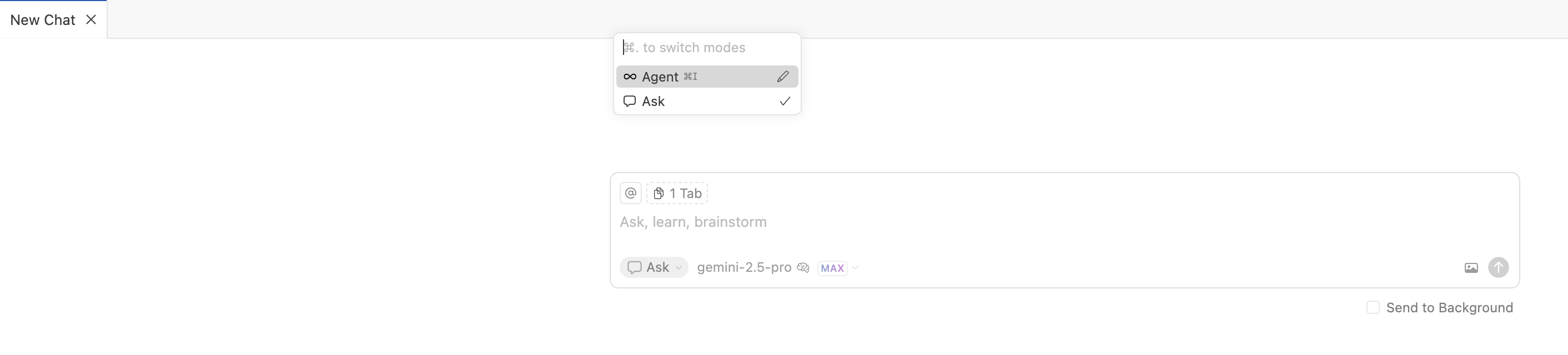Click the attach image icon
This screenshot has height=355, width=1568.
(1471, 267)
